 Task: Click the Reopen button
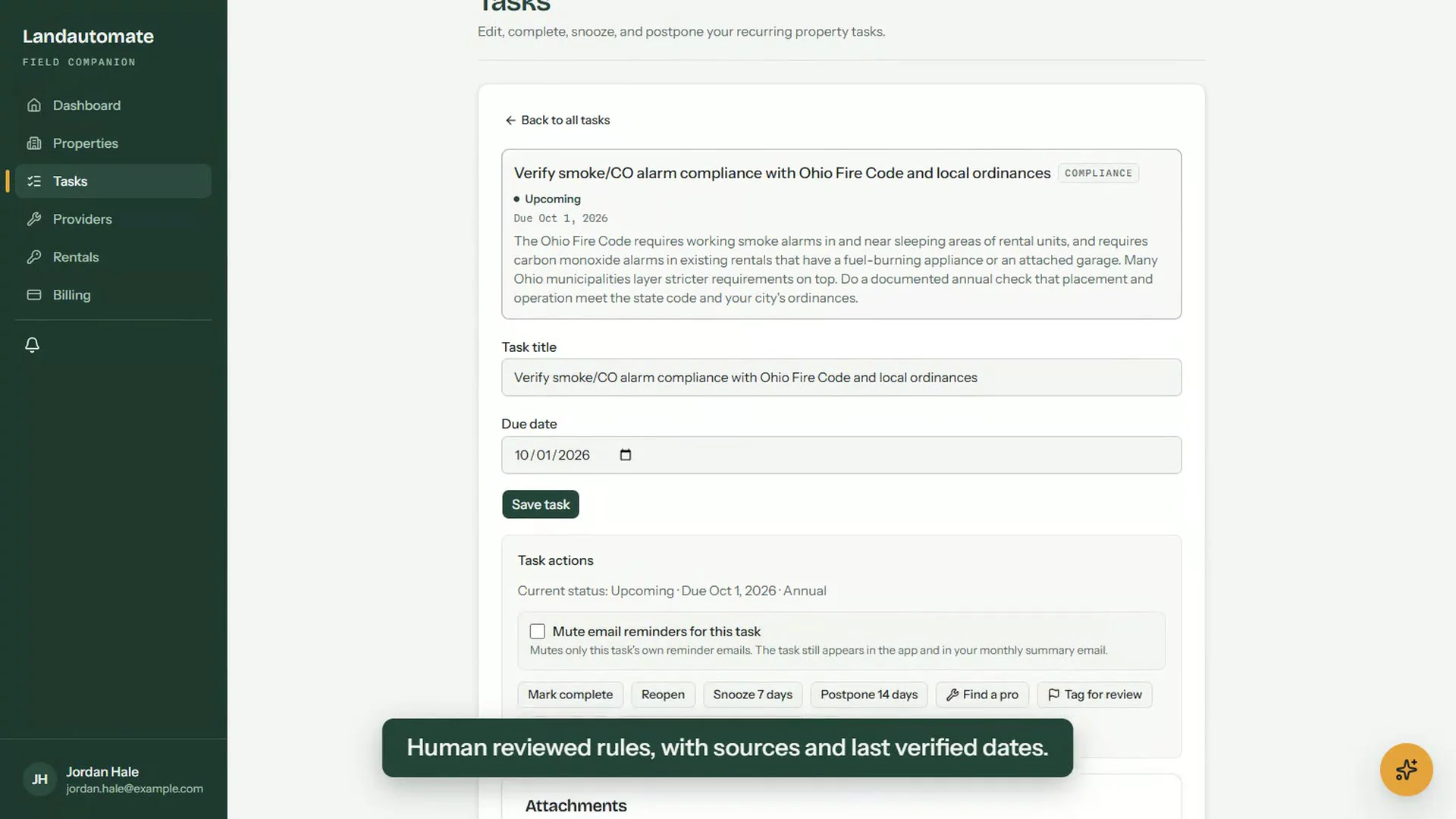pyautogui.click(x=663, y=695)
